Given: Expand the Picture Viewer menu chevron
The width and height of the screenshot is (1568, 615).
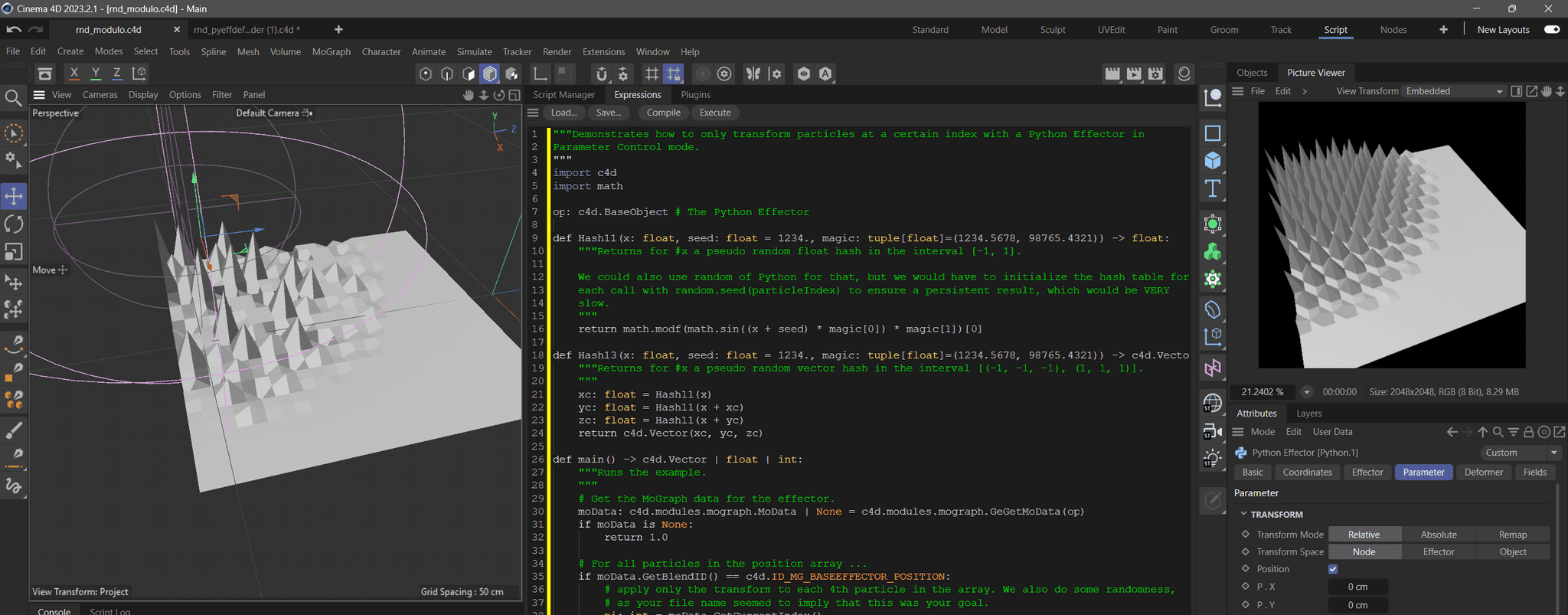Looking at the screenshot, I should [x=1305, y=91].
